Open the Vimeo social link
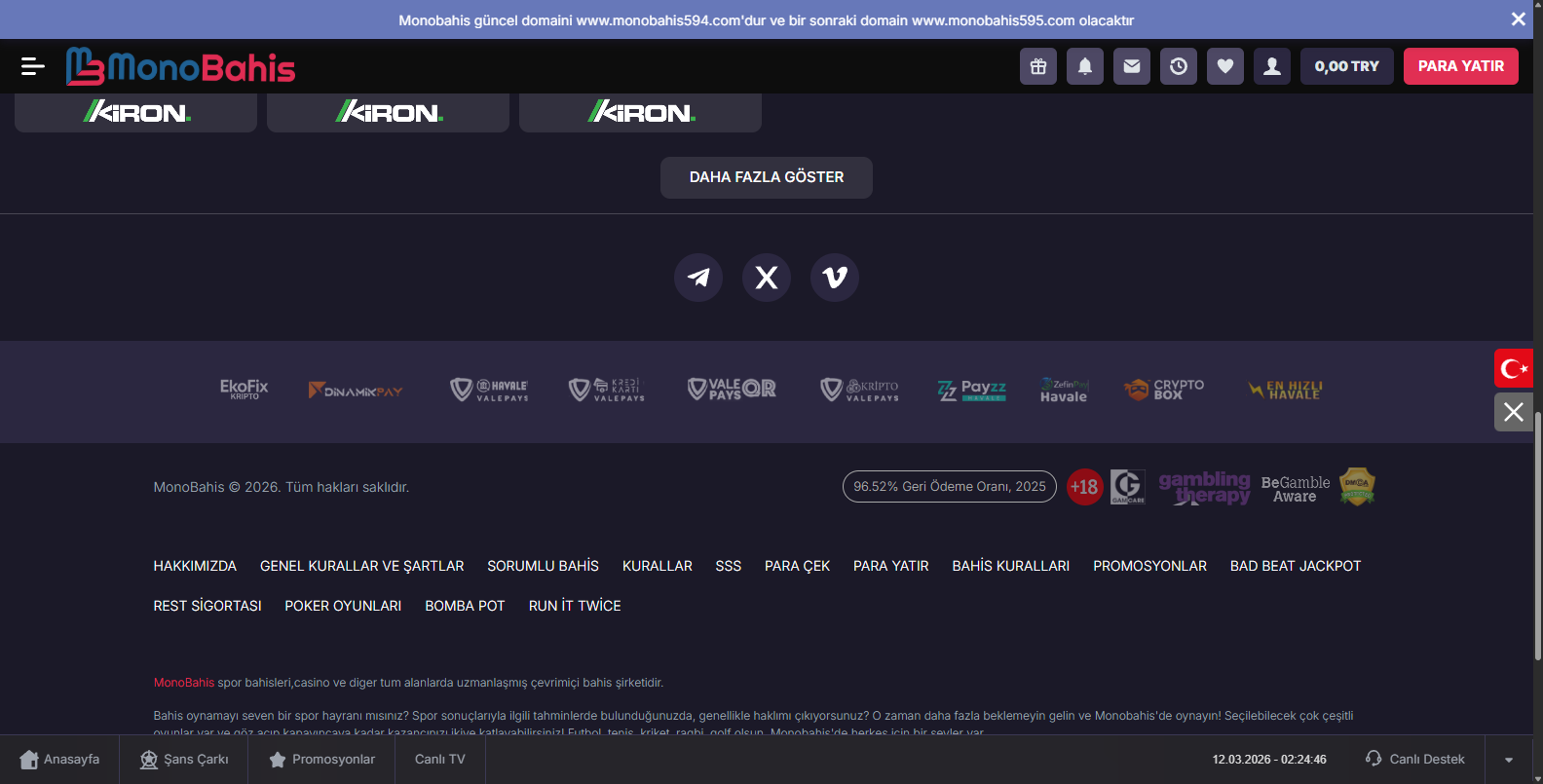 coord(835,278)
